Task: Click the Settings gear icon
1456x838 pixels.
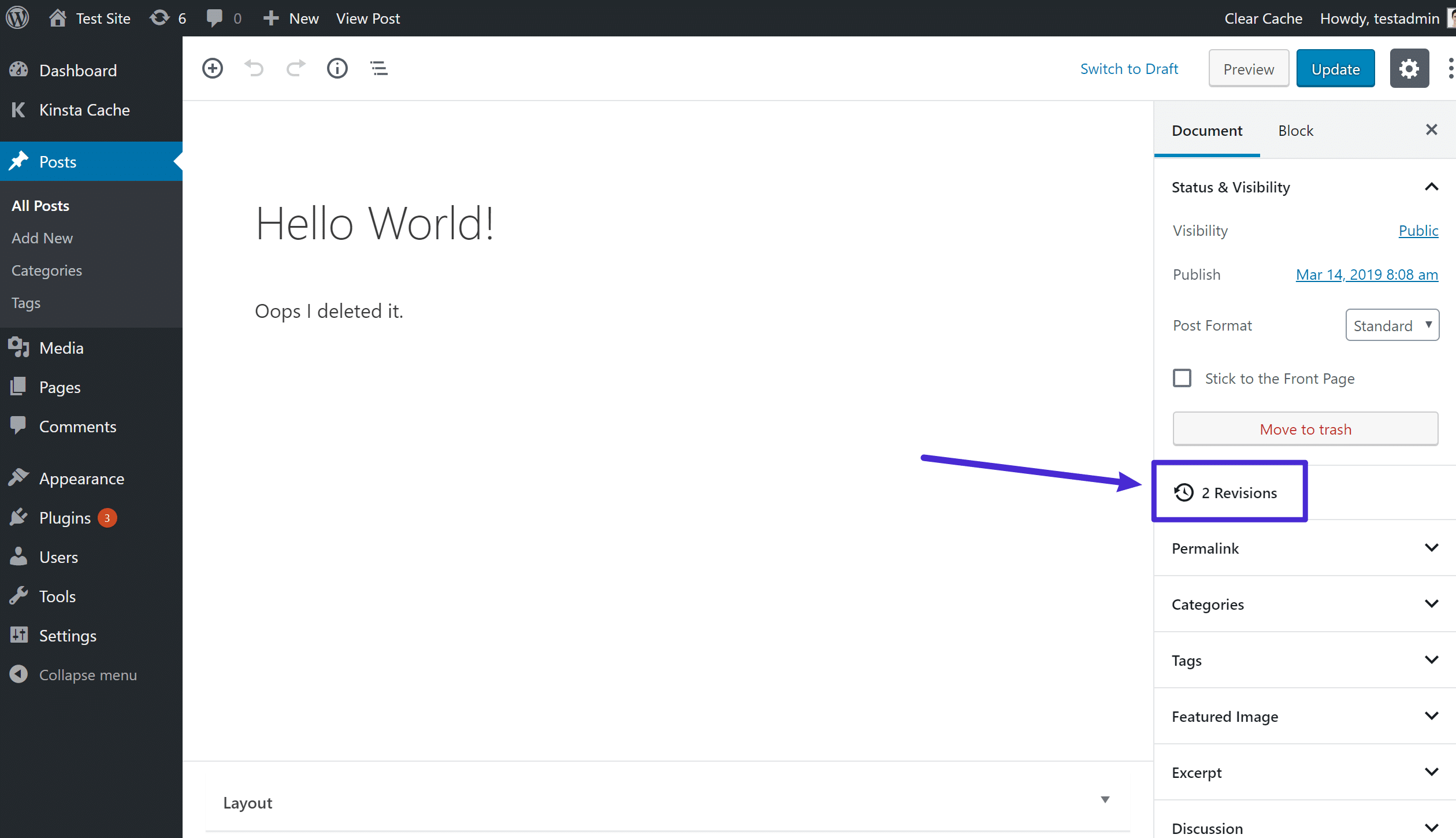Action: tap(1408, 68)
